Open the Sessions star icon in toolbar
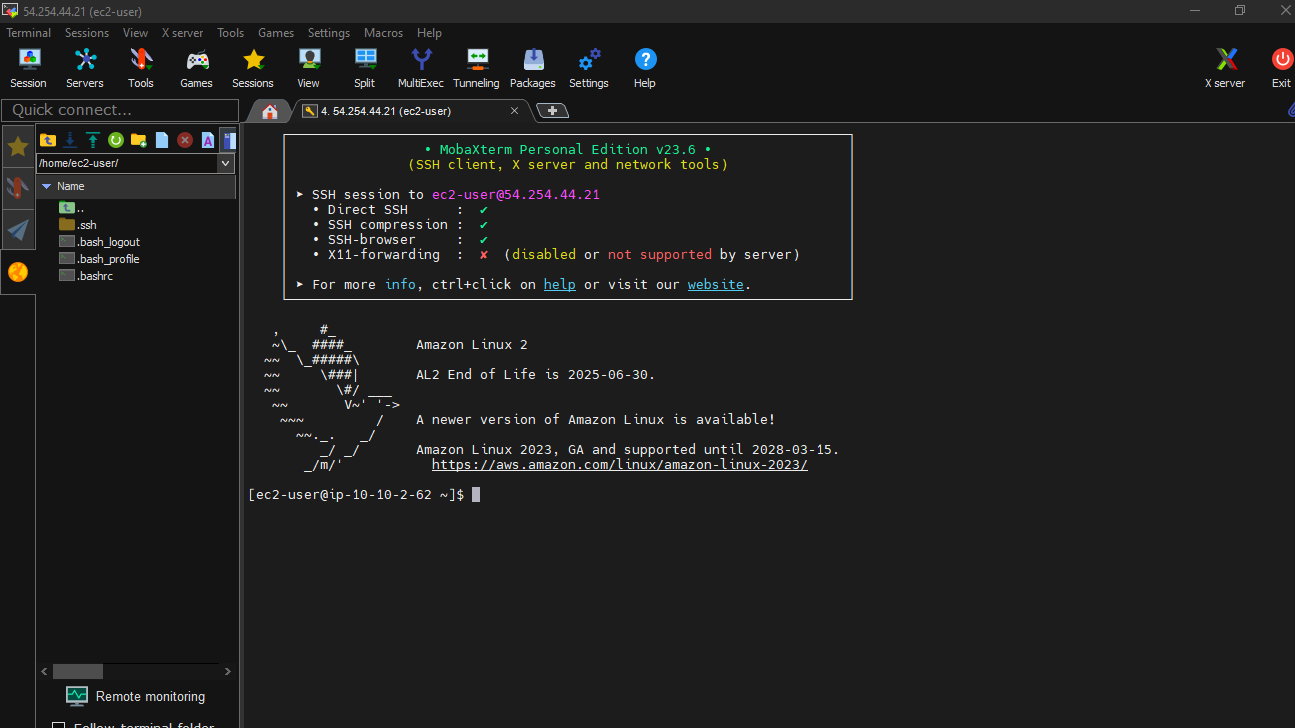Viewport: 1295px width, 728px height. 253,68
